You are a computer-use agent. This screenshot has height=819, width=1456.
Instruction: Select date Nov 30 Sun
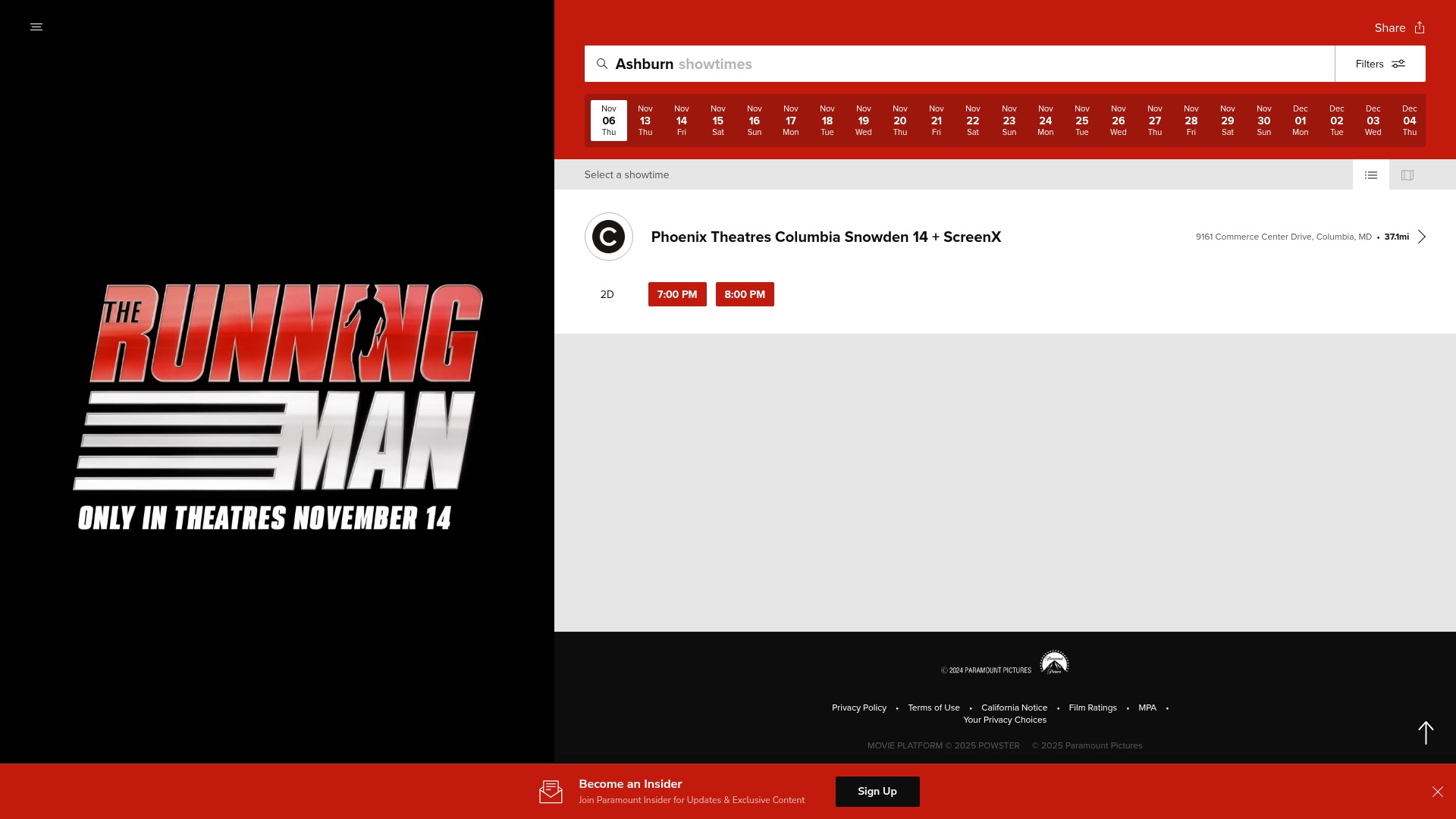[1264, 121]
